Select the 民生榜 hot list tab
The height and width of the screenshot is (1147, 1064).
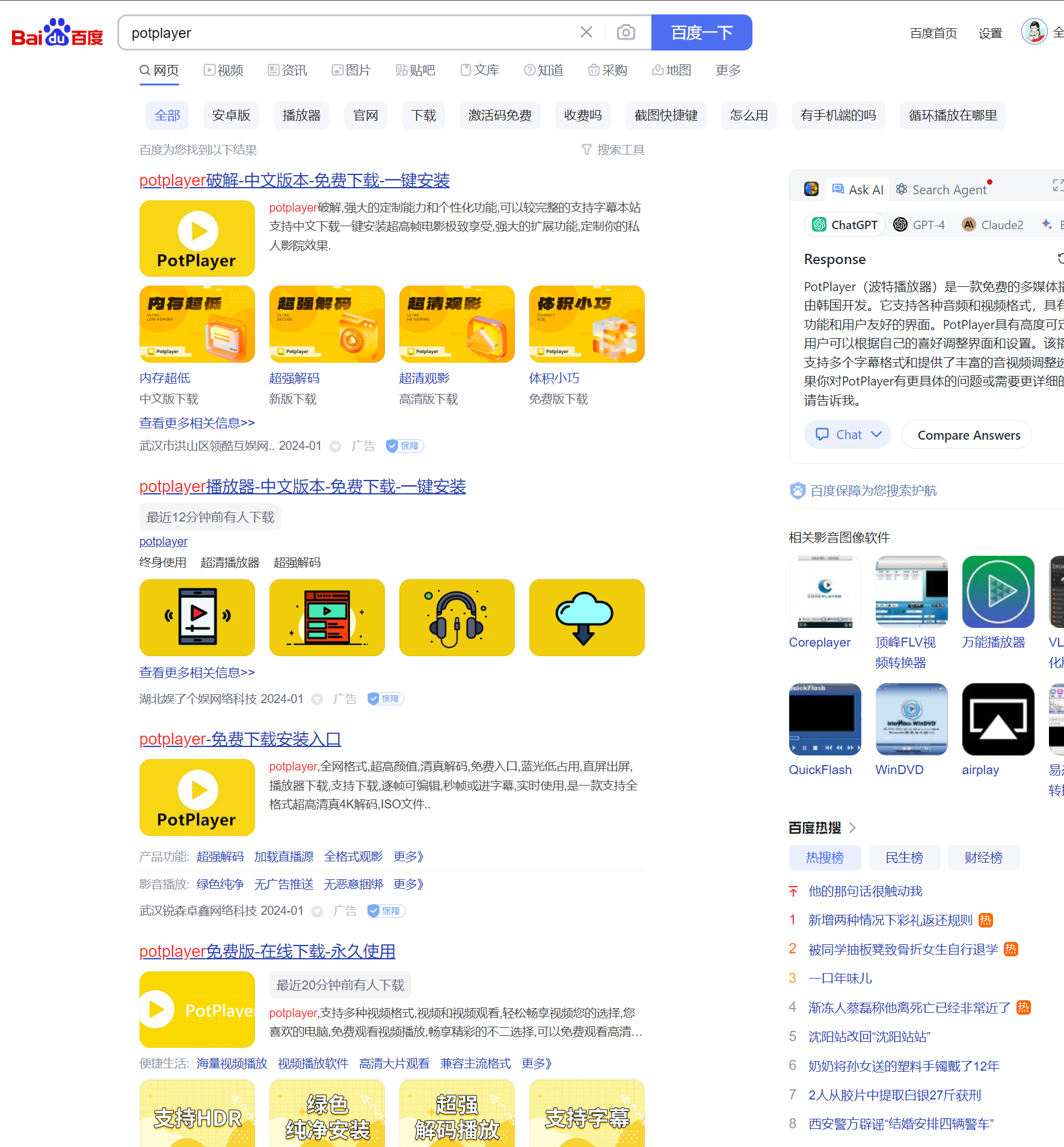904,858
